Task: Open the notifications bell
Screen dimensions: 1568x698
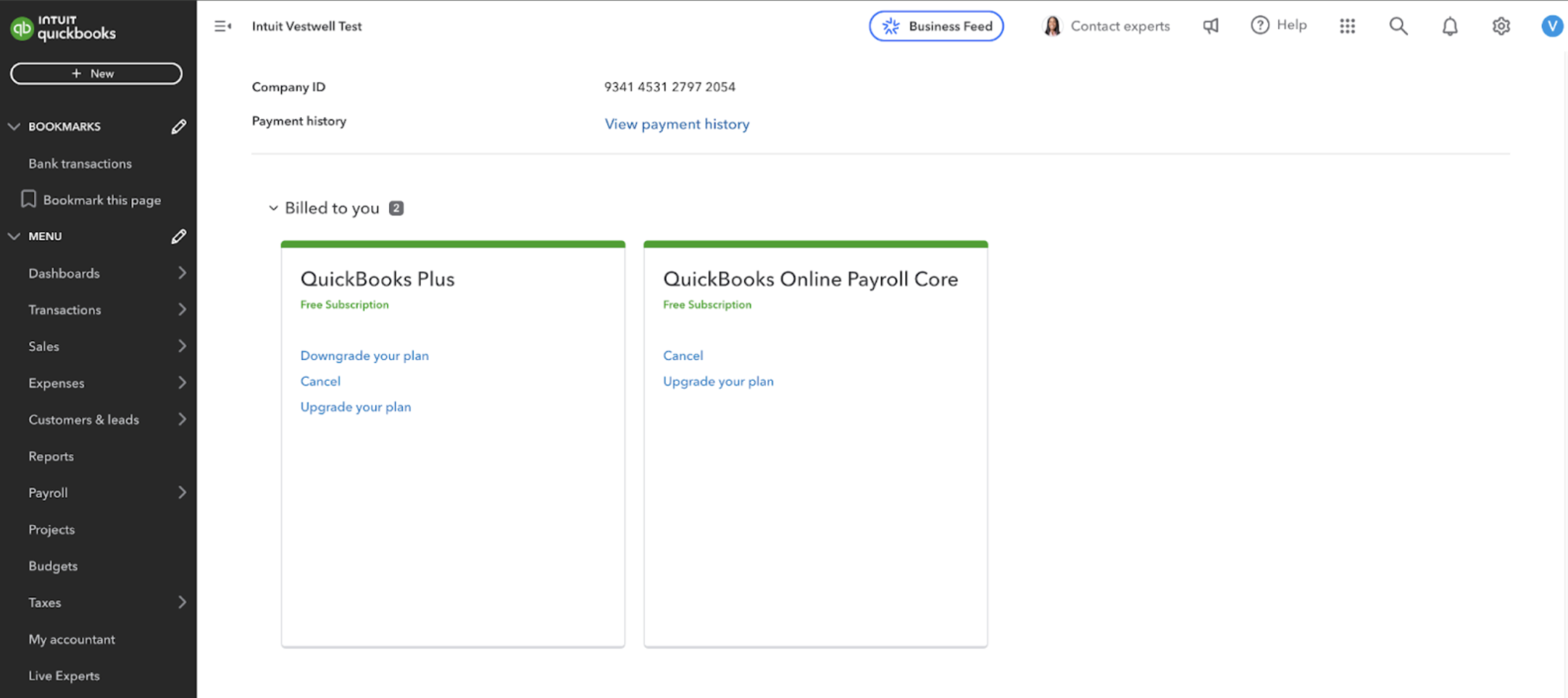Action: [1449, 27]
